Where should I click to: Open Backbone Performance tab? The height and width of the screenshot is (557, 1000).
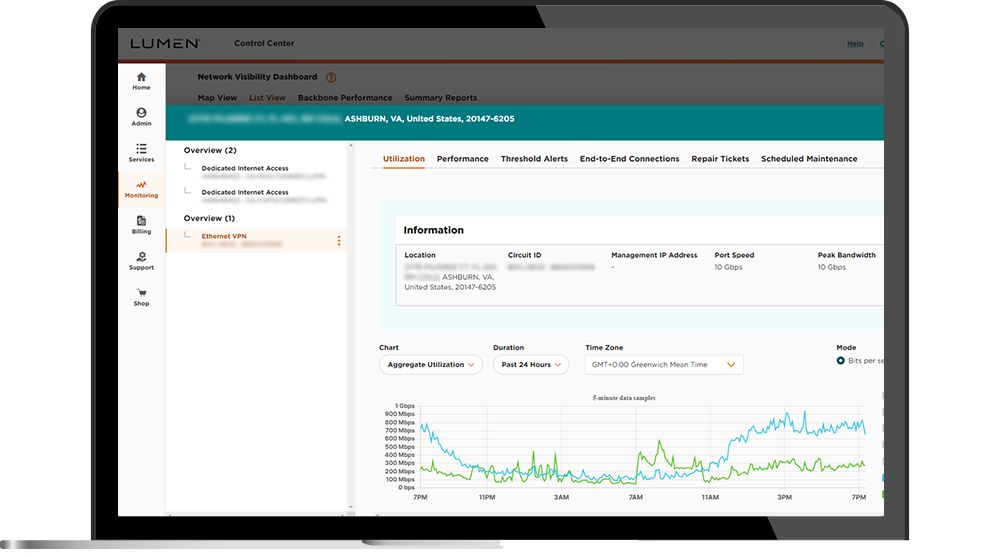click(x=345, y=98)
